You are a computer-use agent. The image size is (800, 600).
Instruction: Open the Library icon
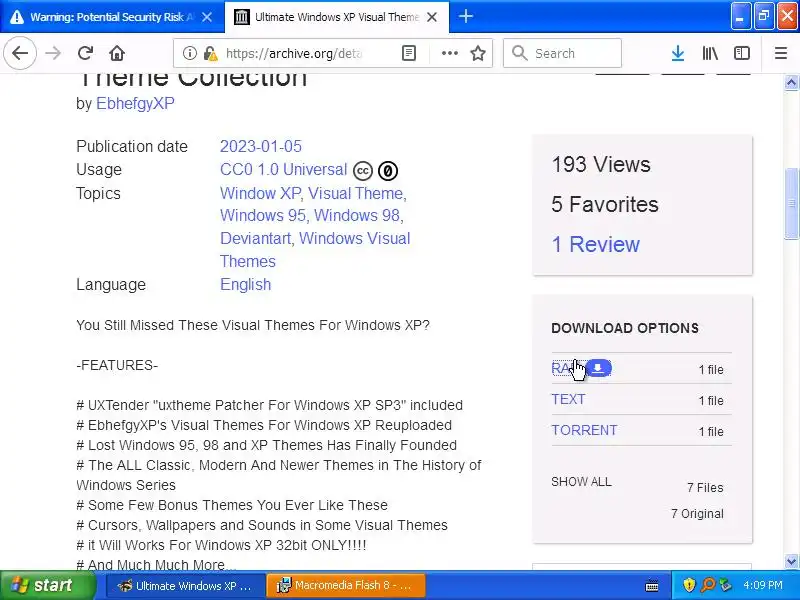point(710,53)
